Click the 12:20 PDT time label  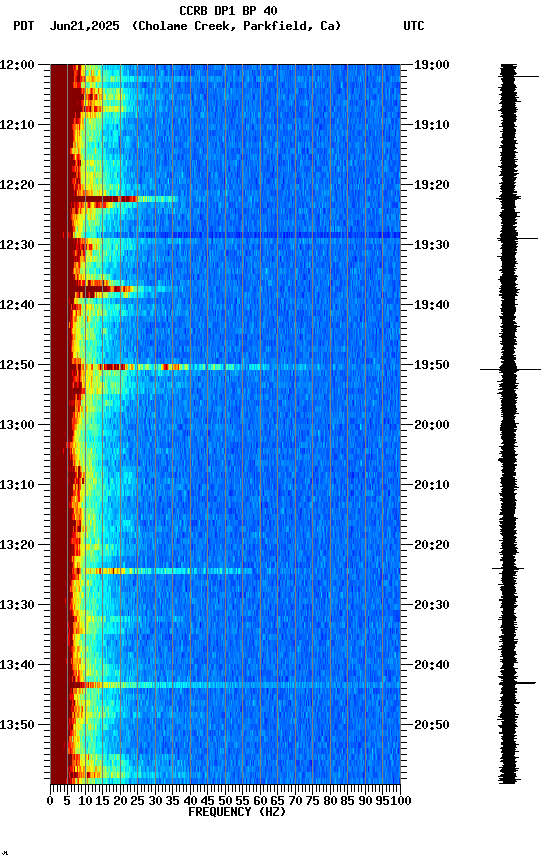tap(17, 185)
